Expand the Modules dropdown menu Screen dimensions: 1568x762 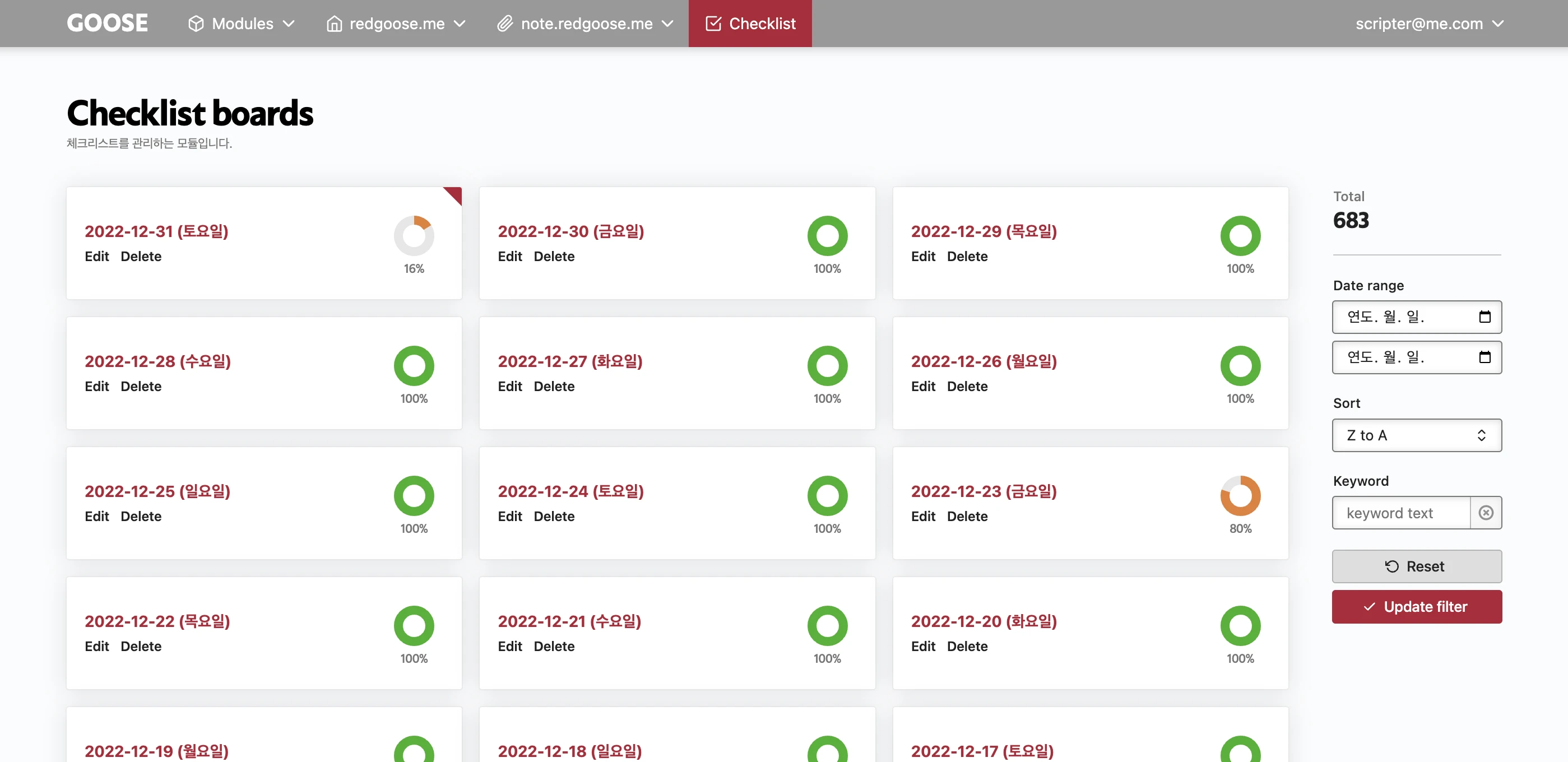[242, 24]
